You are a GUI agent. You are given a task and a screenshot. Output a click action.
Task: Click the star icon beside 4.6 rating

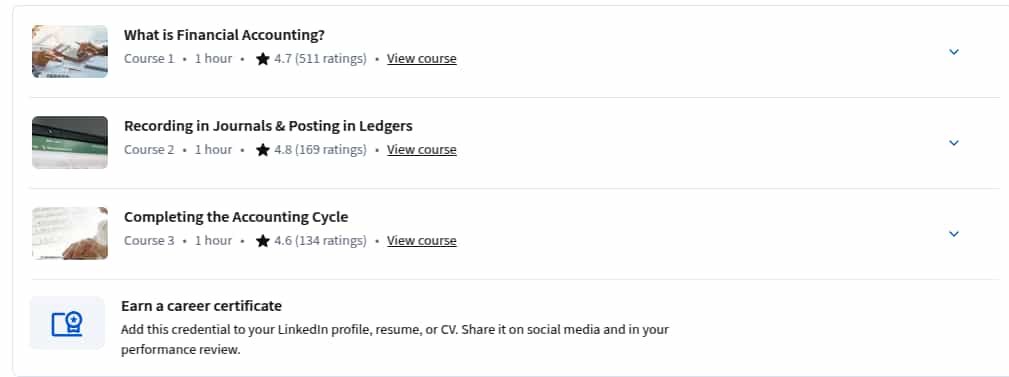(263, 241)
